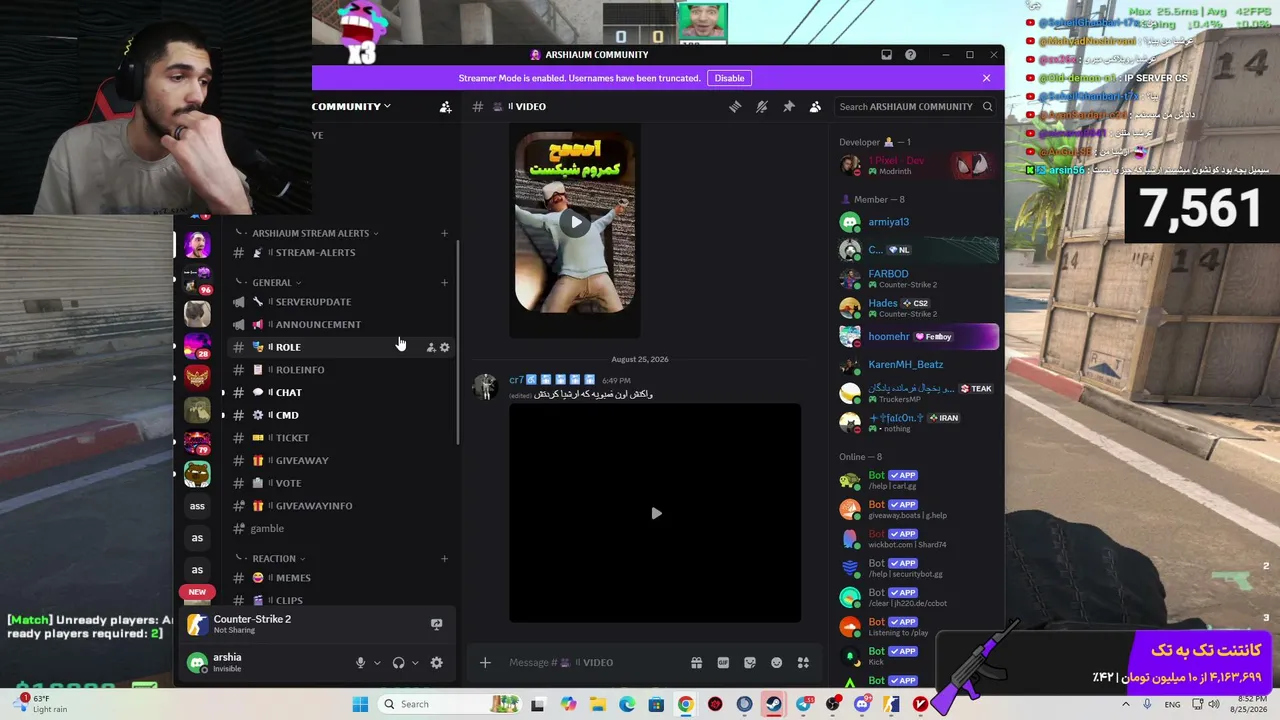Image resolution: width=1280 pixels, height=720 pixels.
Task: Open cr7's avatar in the message list
Action: 485,386
